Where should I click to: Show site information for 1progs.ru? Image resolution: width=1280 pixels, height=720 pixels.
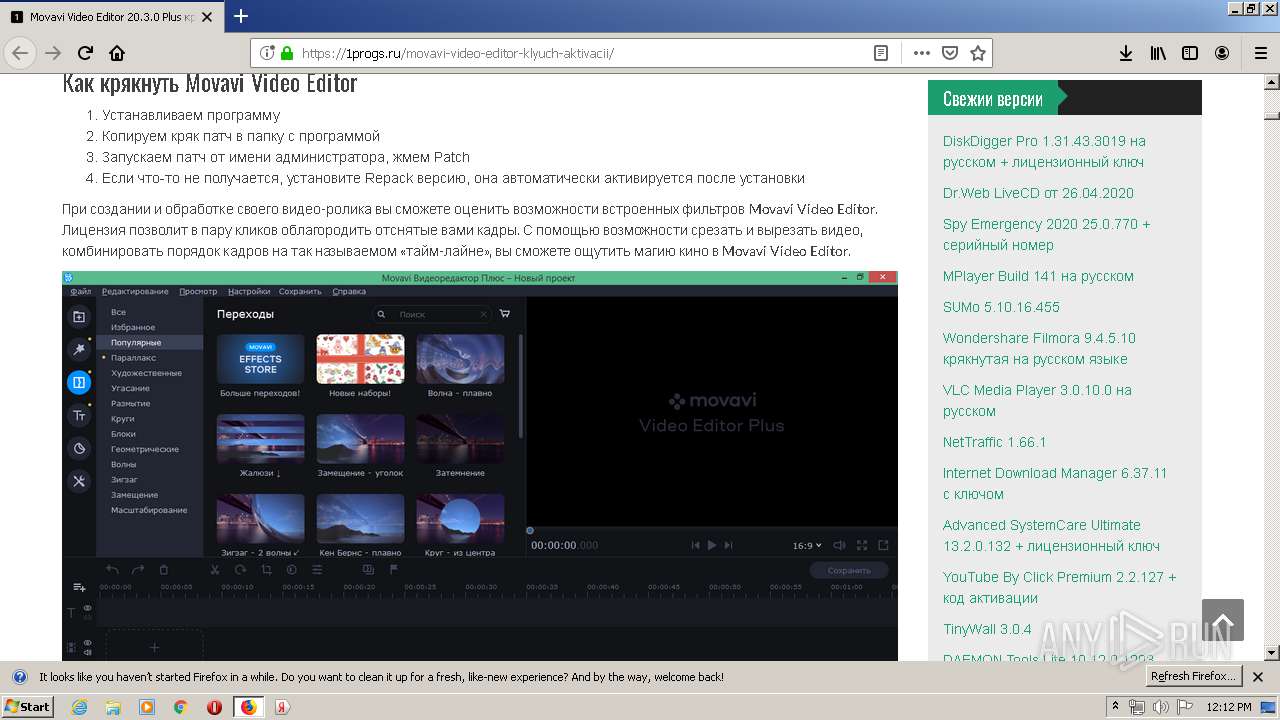pyautogui.click(x=267, y=53)
